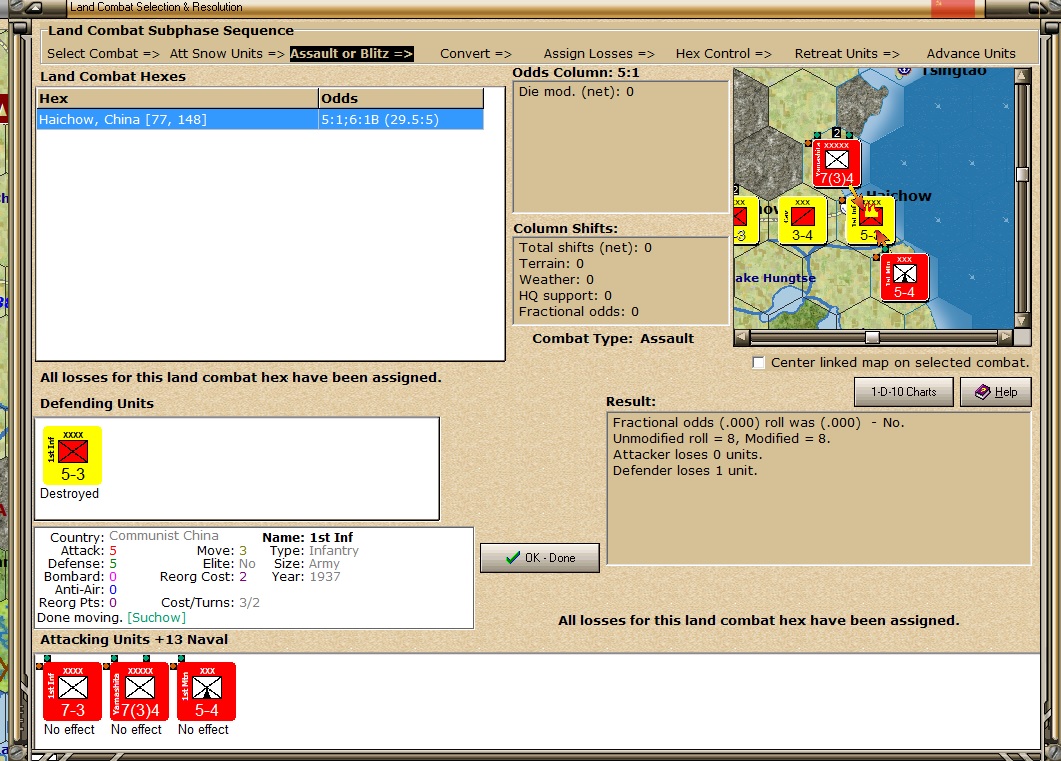Click the Yamashita 7(3)4 counter on the map
1061x761 pixels.
point(837,162)
